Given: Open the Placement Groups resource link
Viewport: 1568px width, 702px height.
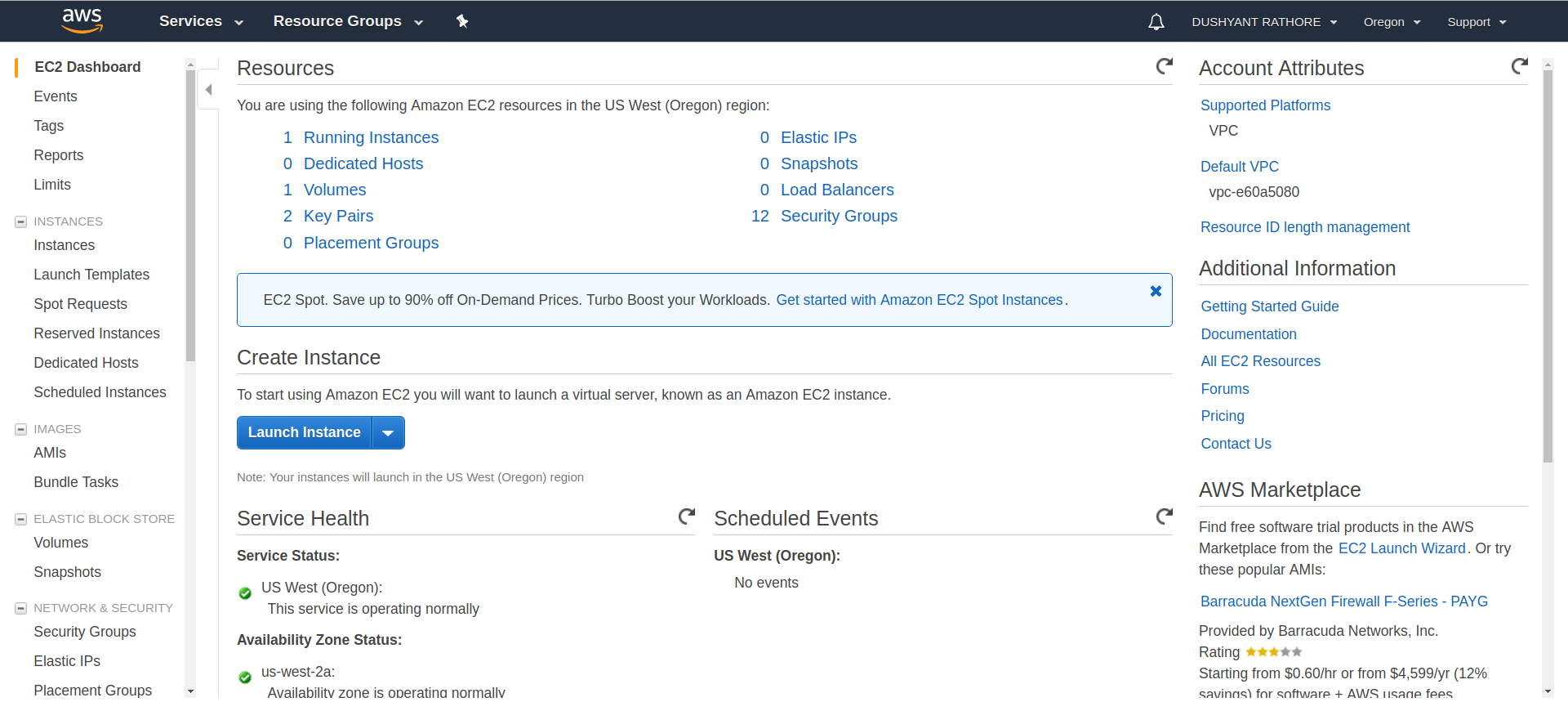Looking at the screenshot, I should pyautogui.click(x=372, y=243).
